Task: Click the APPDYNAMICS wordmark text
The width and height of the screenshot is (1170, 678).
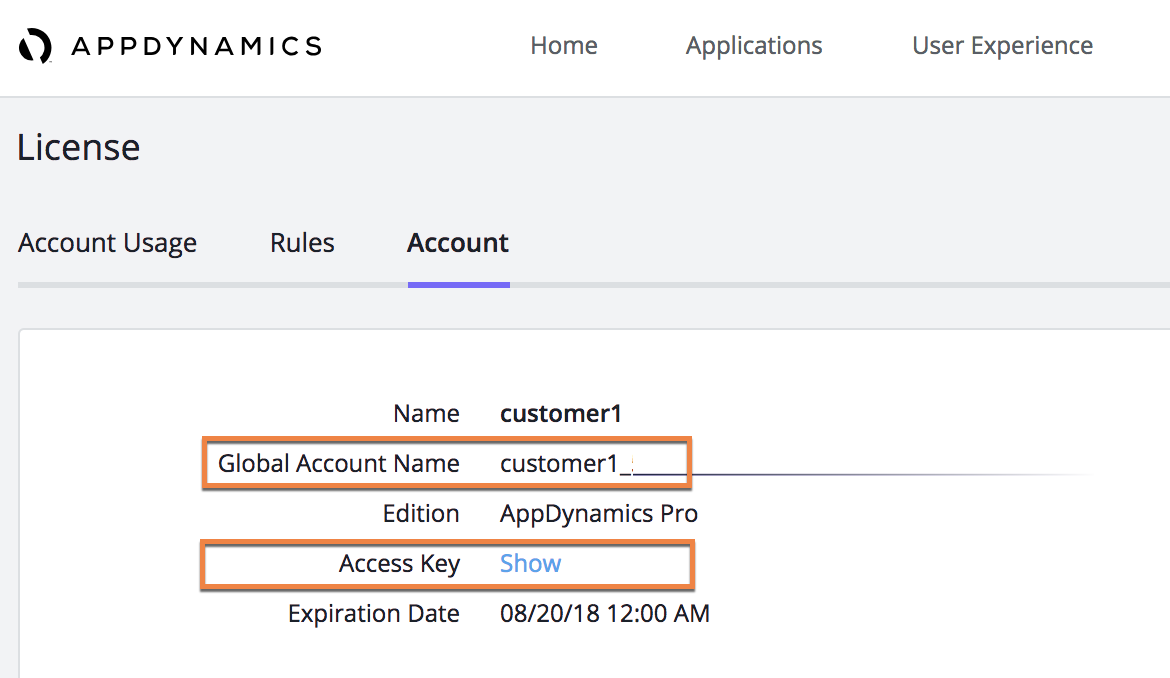Action: 197,46
